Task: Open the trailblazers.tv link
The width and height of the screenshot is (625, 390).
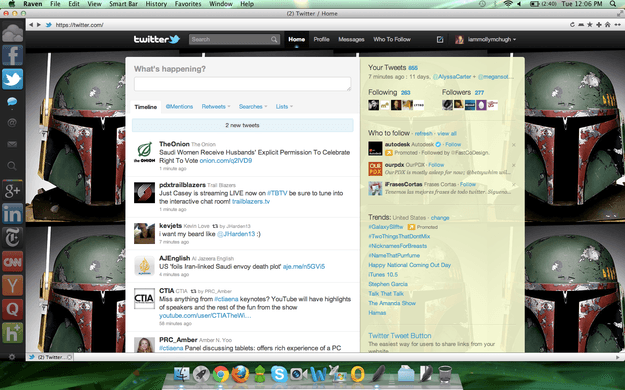Action: pyautogui.click(x=251, y=201)
